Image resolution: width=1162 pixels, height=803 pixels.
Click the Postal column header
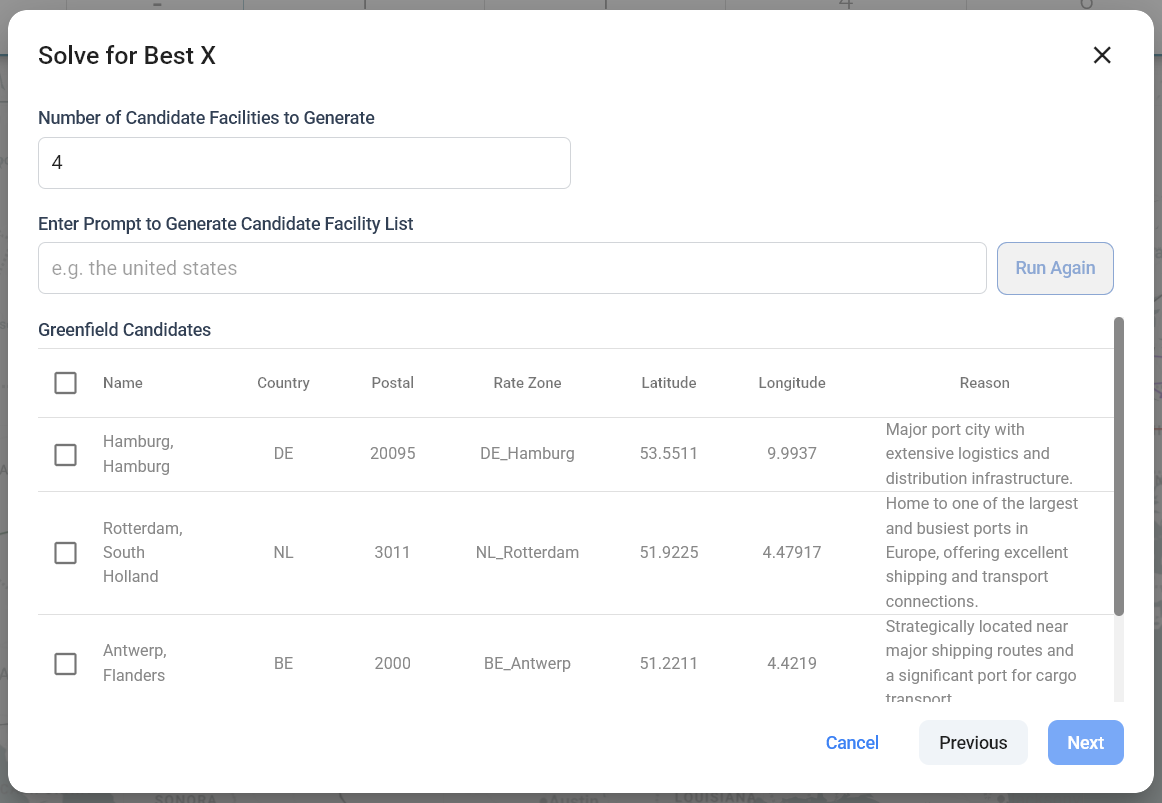pyautogui.click(x=392, y=383)
